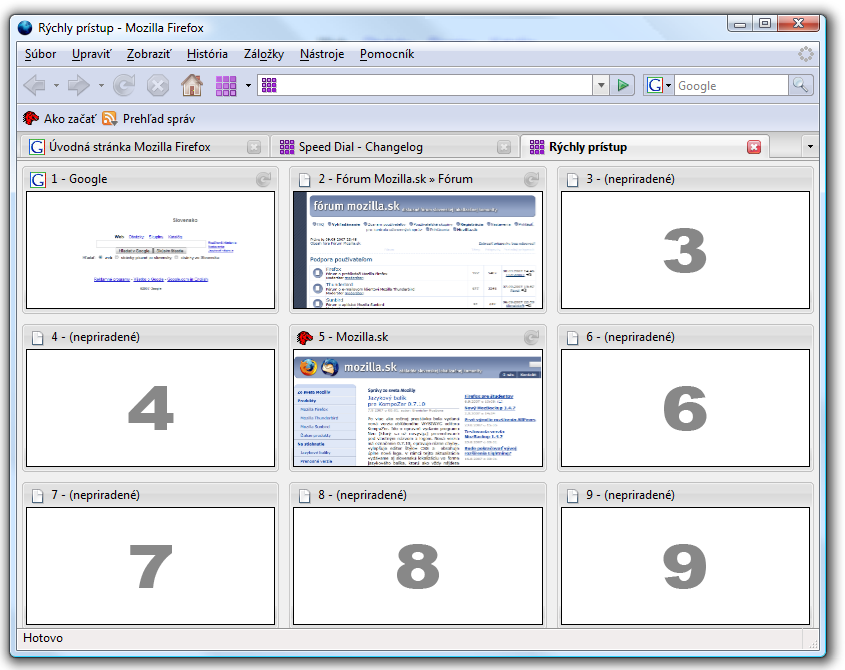Click the '4 - (nepriradené)' dial title
Image resolution: width=845 pixels, height=670 pixels.
(95, 337)
